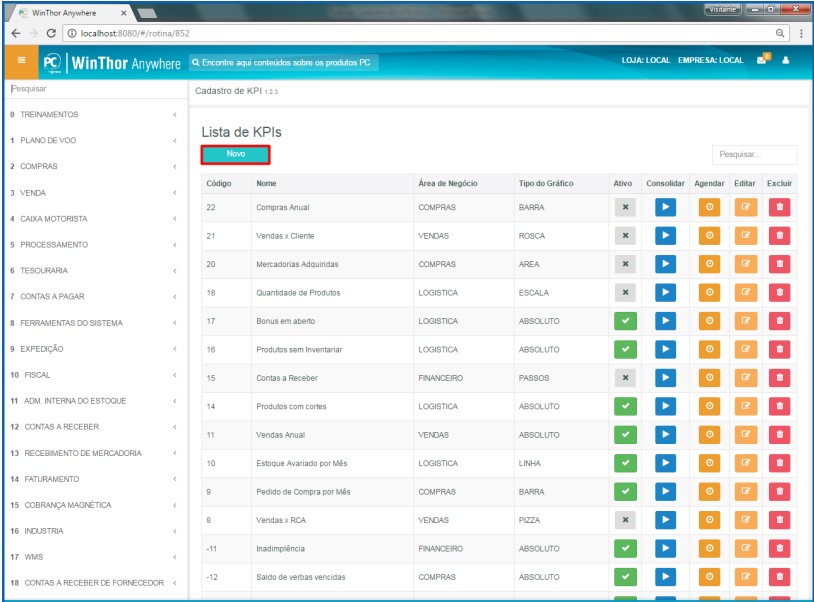The image size is (814, 602).
Task: Edit the Compras Anual KPI
Action: coord(745,207)
